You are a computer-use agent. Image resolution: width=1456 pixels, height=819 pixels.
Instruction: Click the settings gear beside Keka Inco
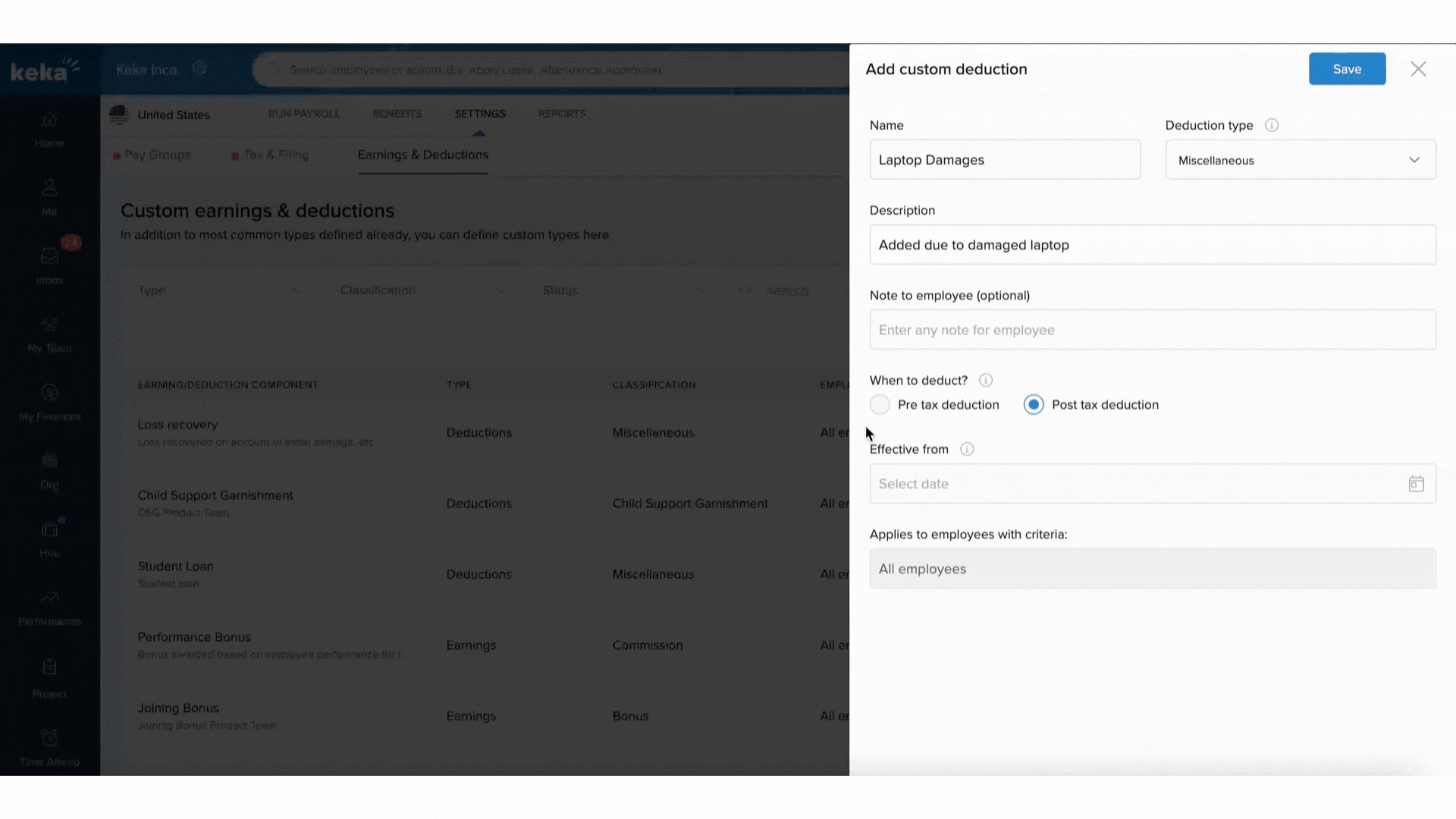(x=199, y=68)
